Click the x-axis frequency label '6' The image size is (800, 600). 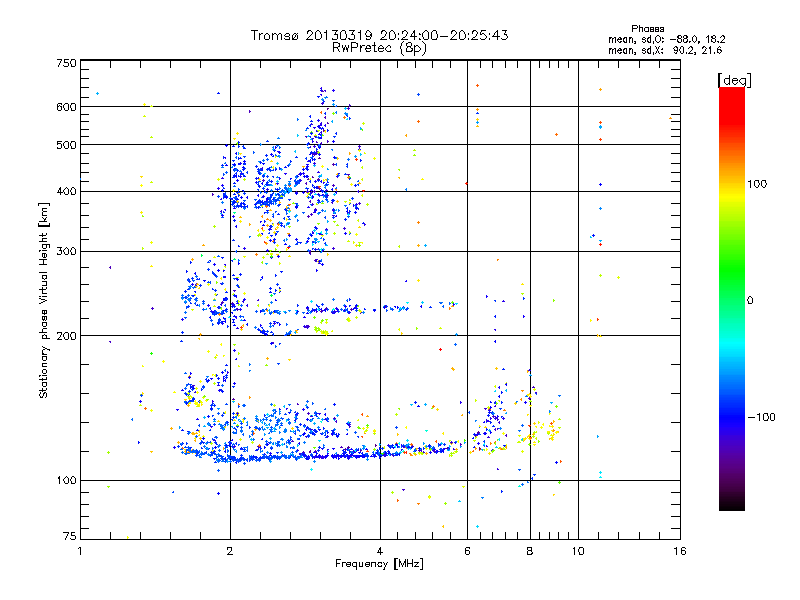click(x=467, y=551)
